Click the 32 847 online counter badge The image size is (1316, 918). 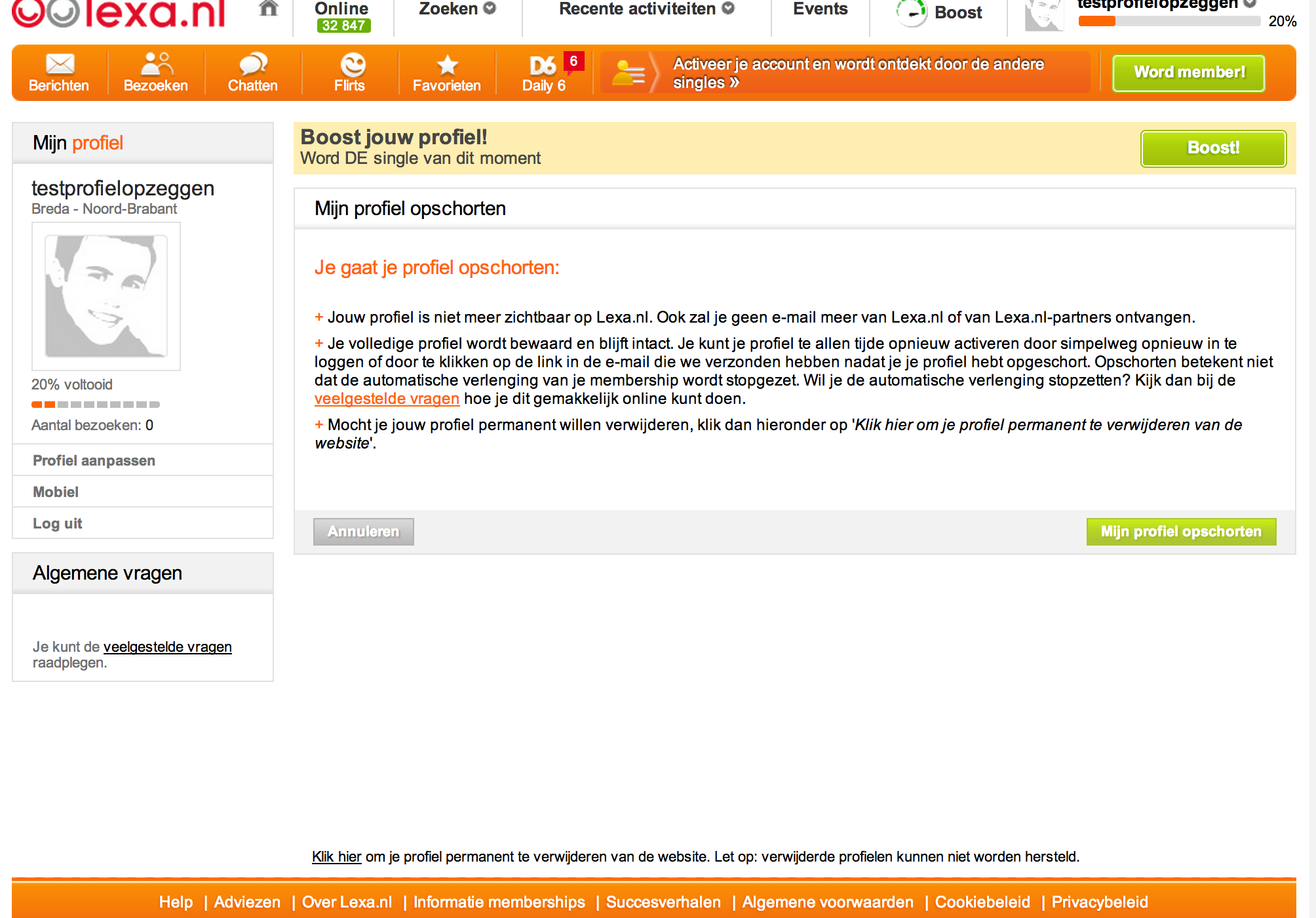(343, 26)
